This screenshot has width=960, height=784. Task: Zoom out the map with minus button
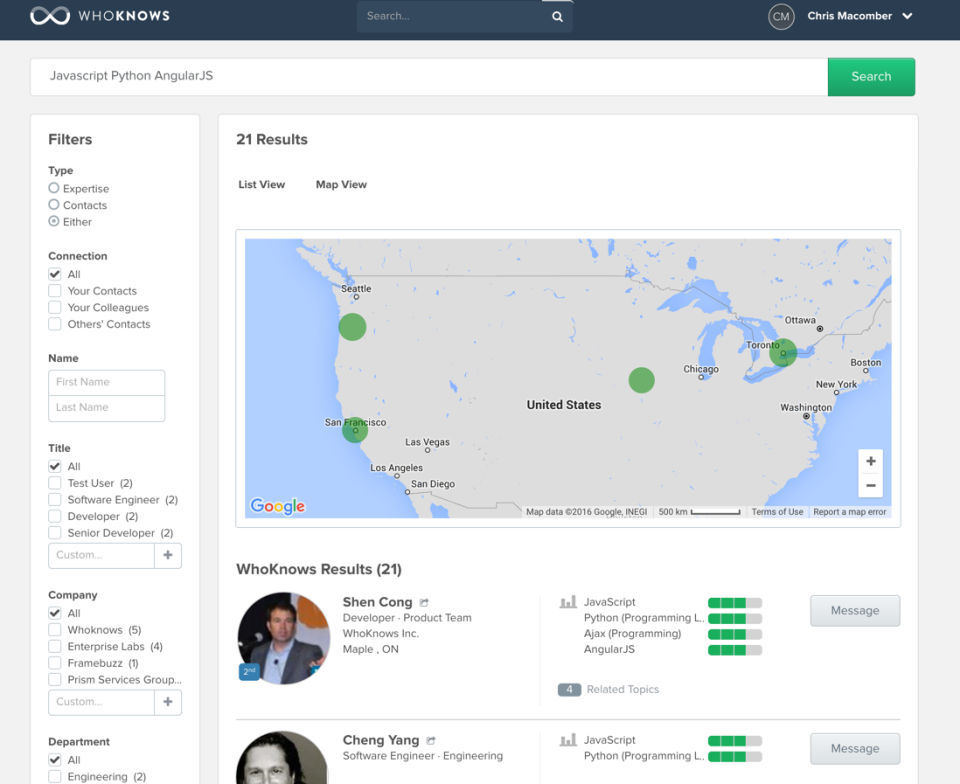click(871, 485)
